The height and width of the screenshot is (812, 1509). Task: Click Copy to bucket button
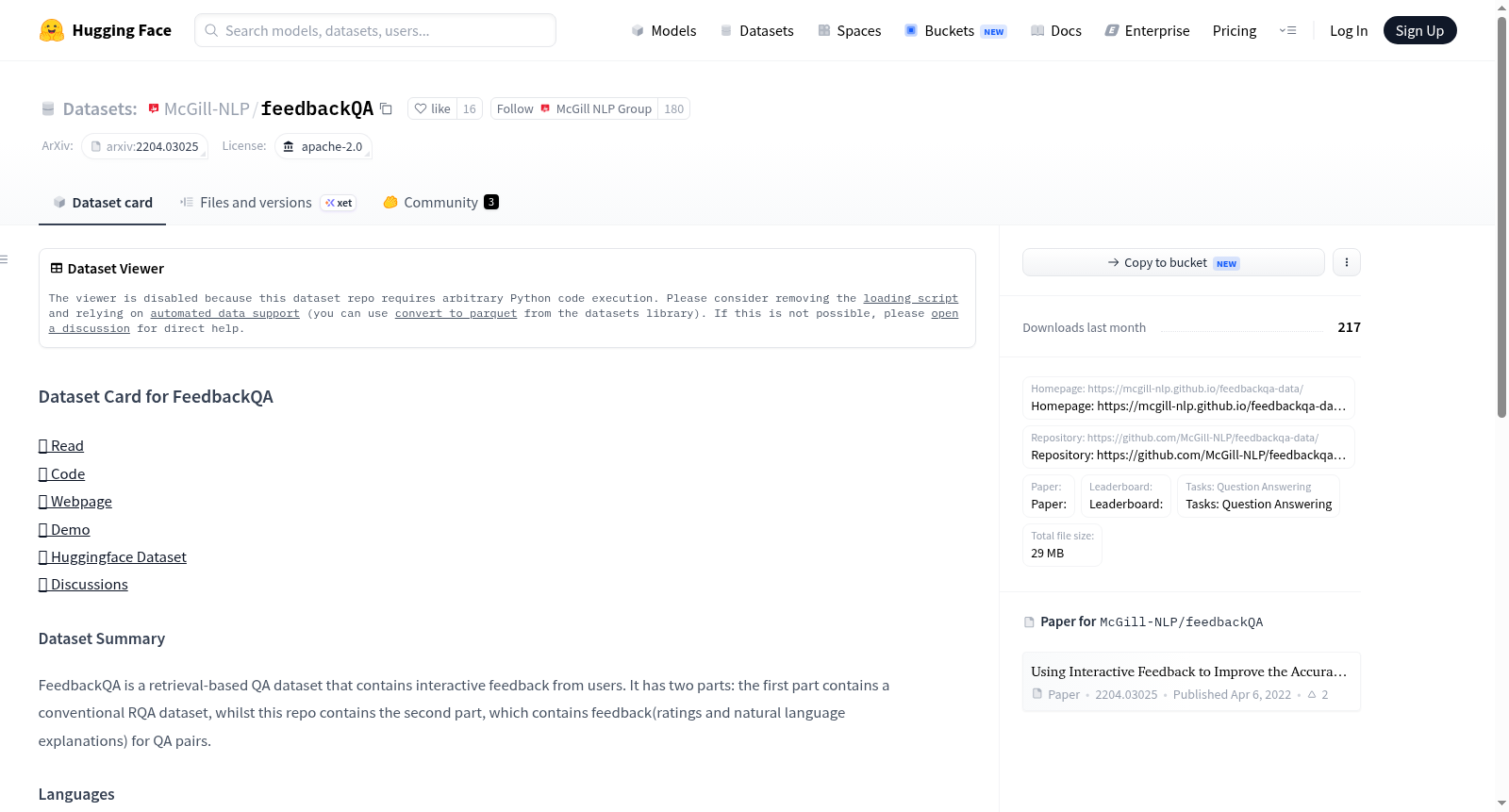(1173, 262)
